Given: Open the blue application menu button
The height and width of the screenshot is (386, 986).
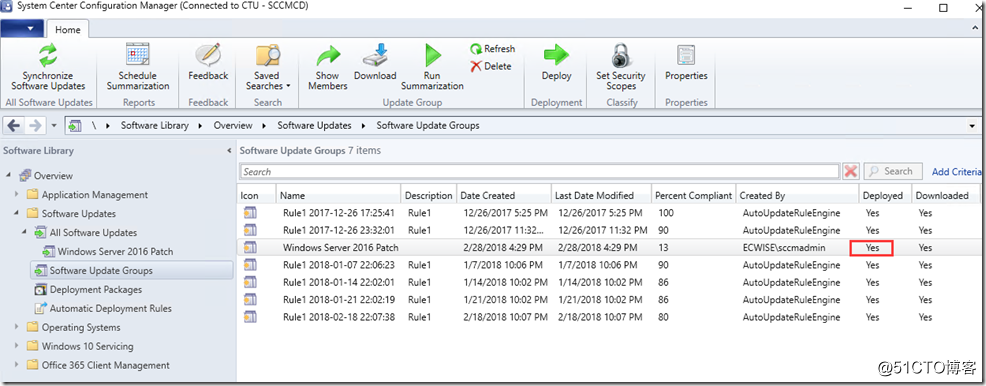Looking at the screenshot, I should click(22, 29).
